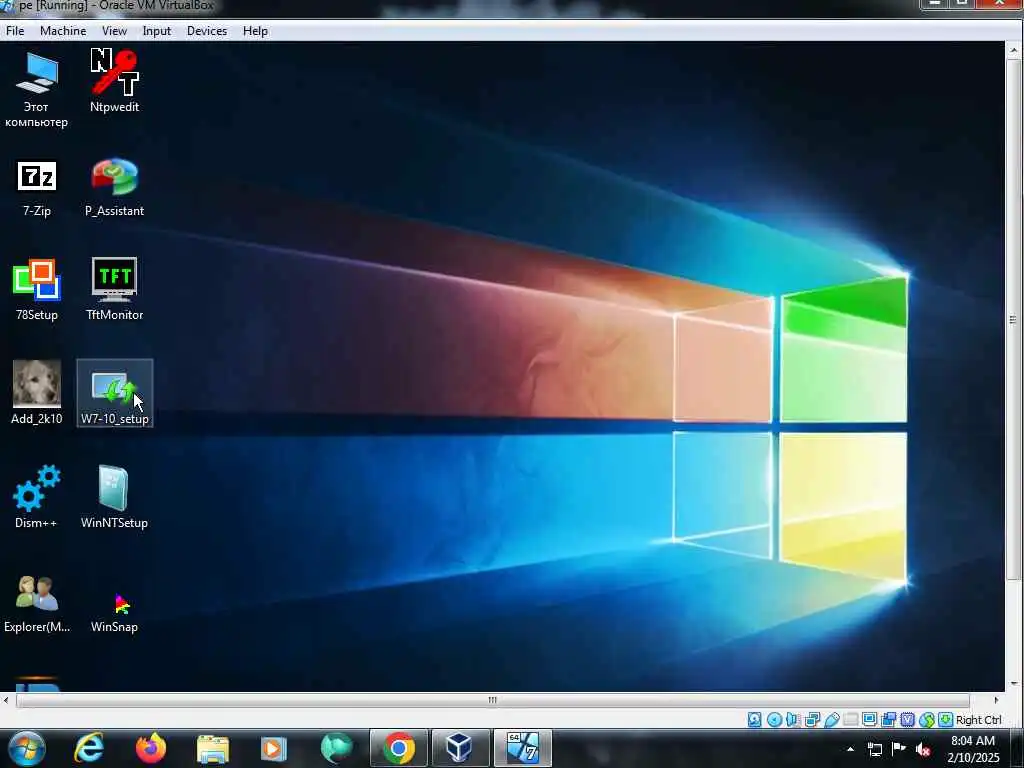The width and height of the screenshot is (1024, 768).
Task: Switch to VirtualBox Manager cube icon
Action: click(460, 748)
